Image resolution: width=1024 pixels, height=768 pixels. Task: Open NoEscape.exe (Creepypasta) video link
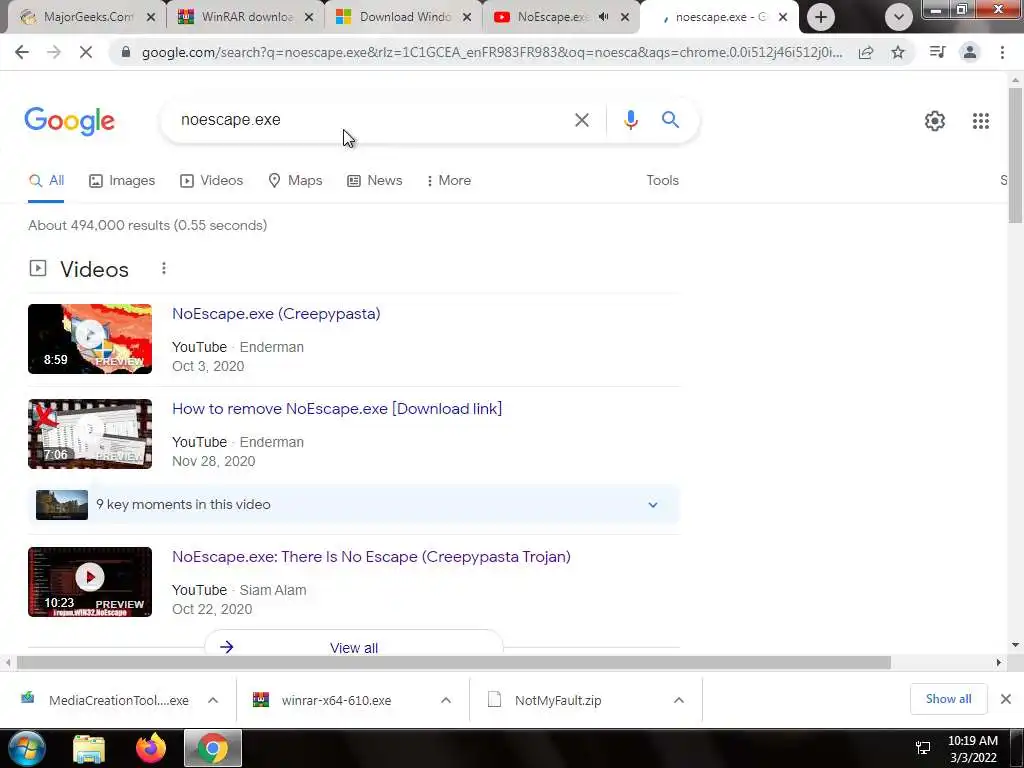coord(276,313)
